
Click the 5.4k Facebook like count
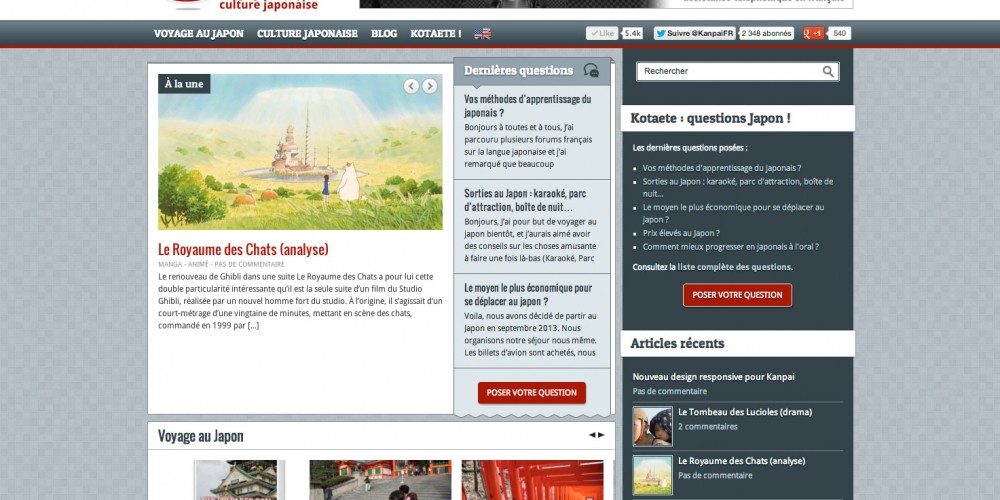point(632,33)
